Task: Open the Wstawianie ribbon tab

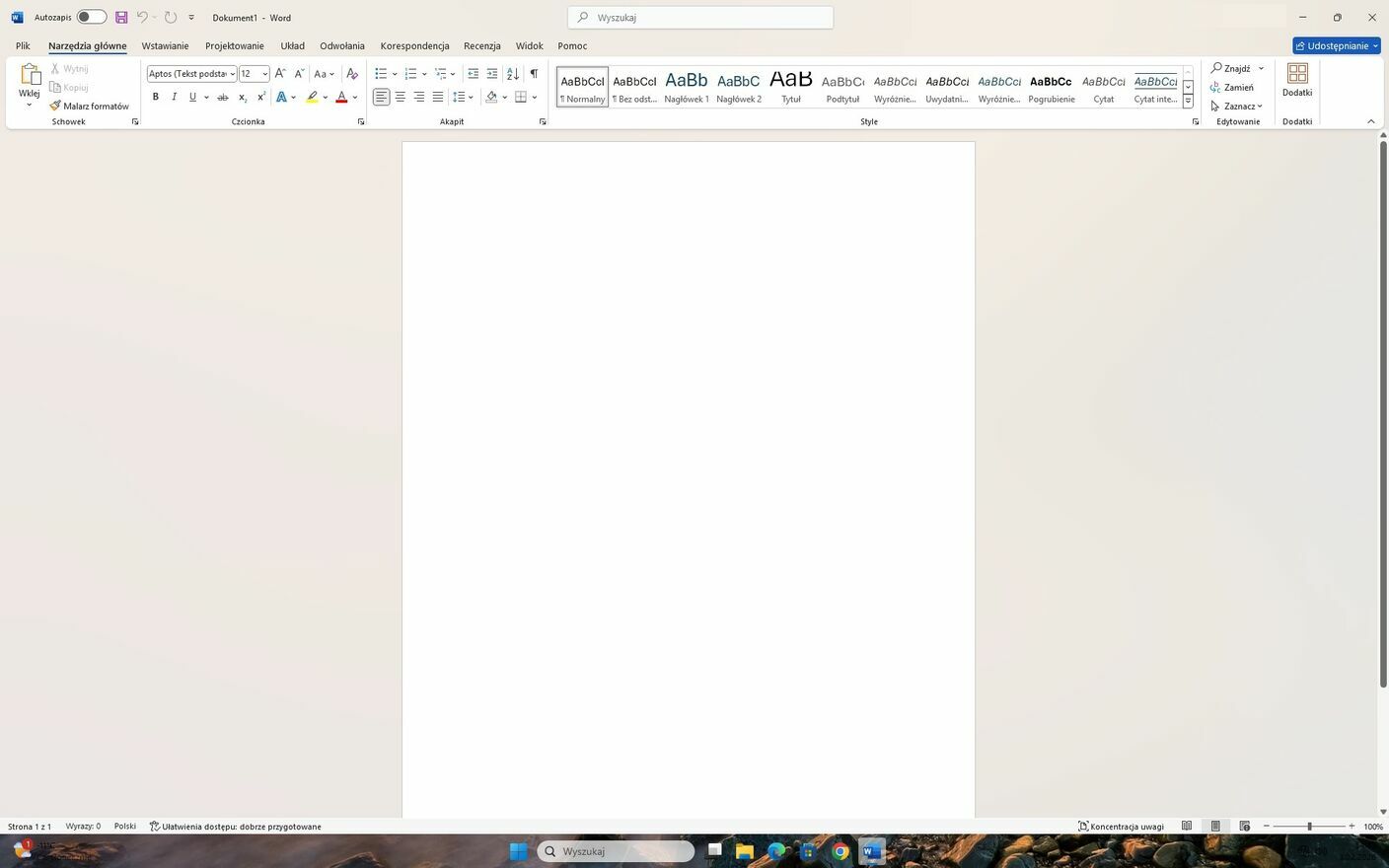Action: 165,45
